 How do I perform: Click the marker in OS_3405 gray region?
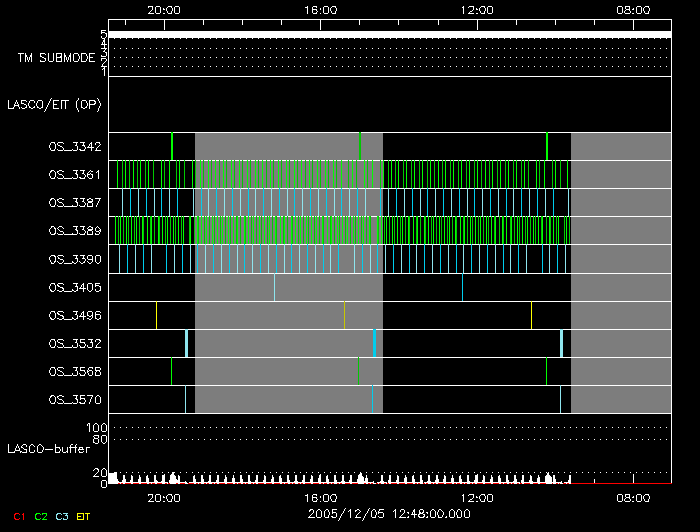[275, 287]
